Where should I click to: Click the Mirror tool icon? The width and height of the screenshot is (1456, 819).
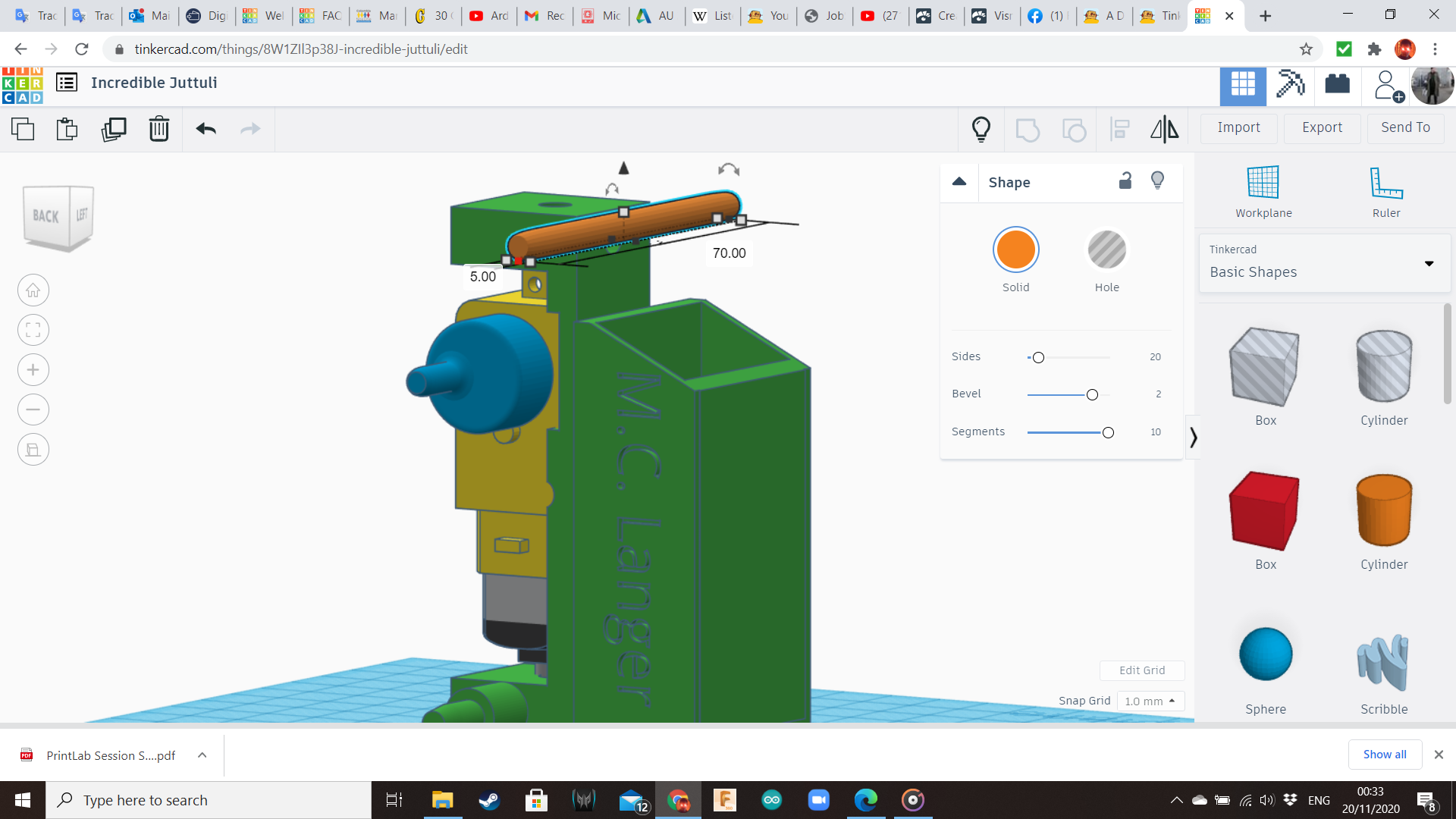click(x=1164, y=129)
